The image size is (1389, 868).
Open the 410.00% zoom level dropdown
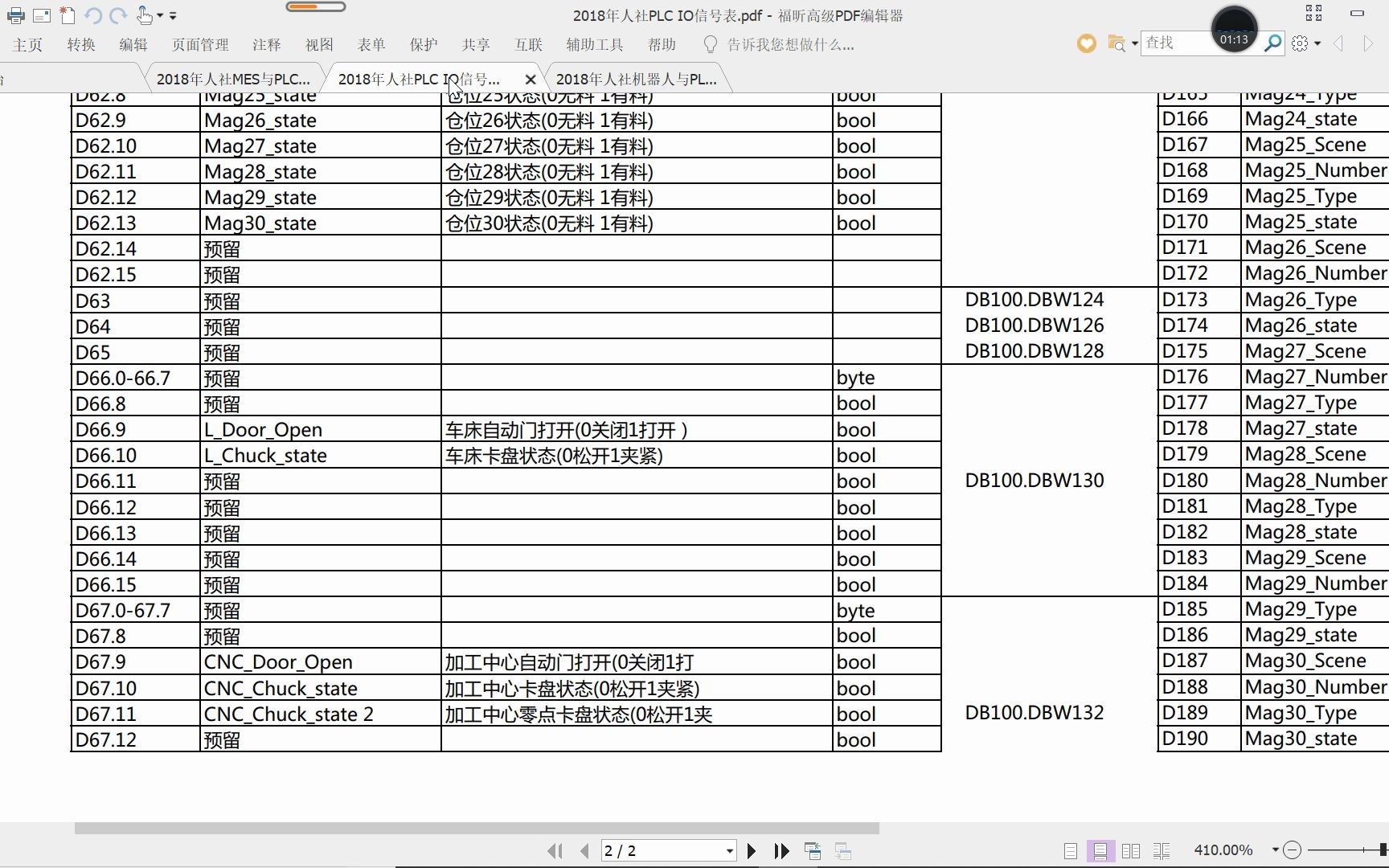coord(1275,850)
